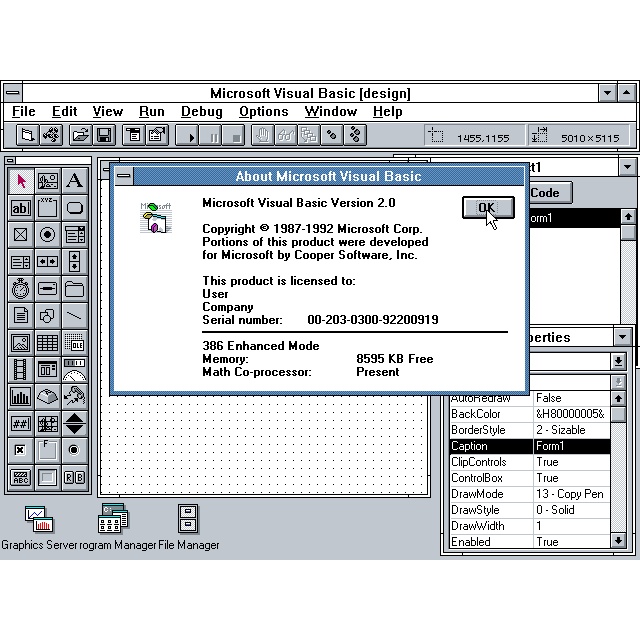Open the Edit menu
Viewport: 640px width, 640px height.
(64, 111)
